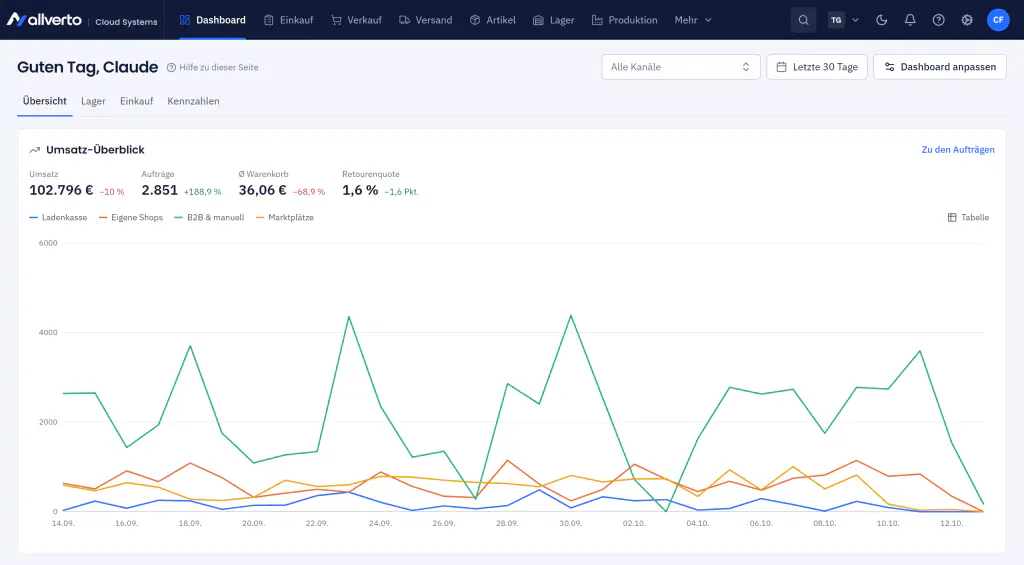The width and height of the screenshot is (1024, 565).
Task: Switch to the Übersicht tab
Action: pos(44,101)
